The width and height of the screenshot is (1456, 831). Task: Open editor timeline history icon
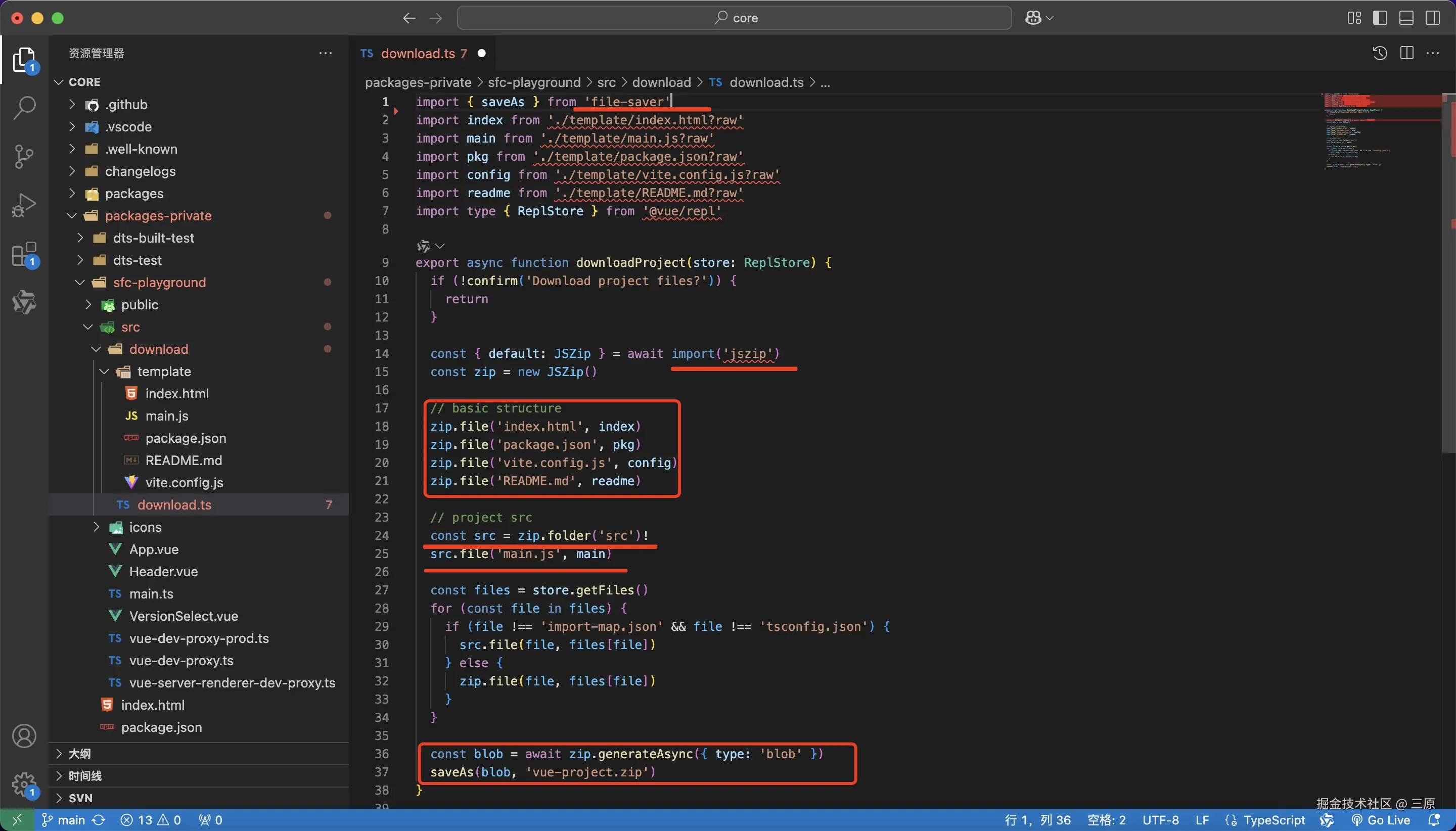pos(1380,53)
